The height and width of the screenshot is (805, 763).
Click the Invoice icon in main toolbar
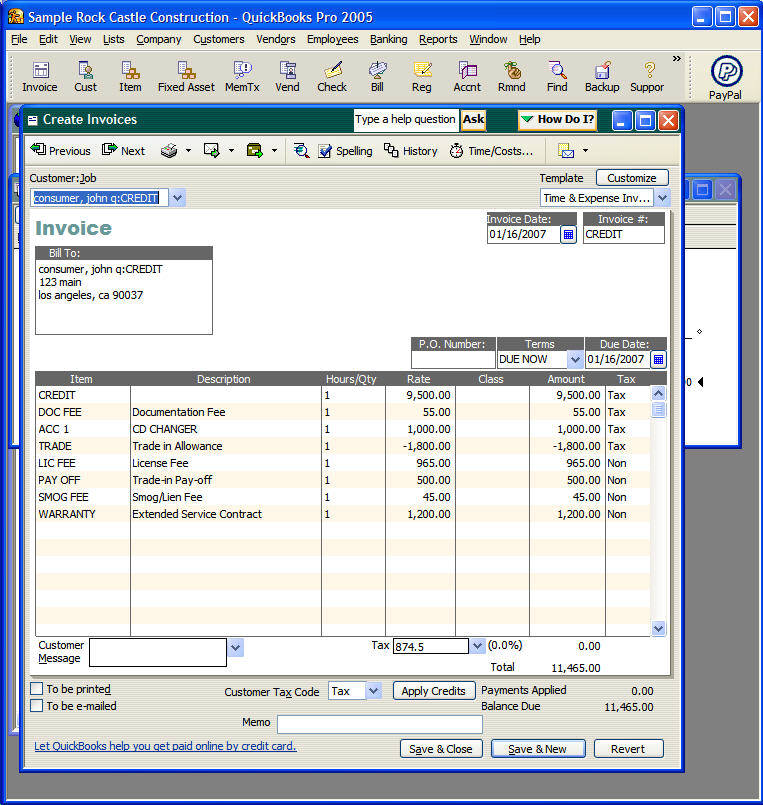coord(40,76)
